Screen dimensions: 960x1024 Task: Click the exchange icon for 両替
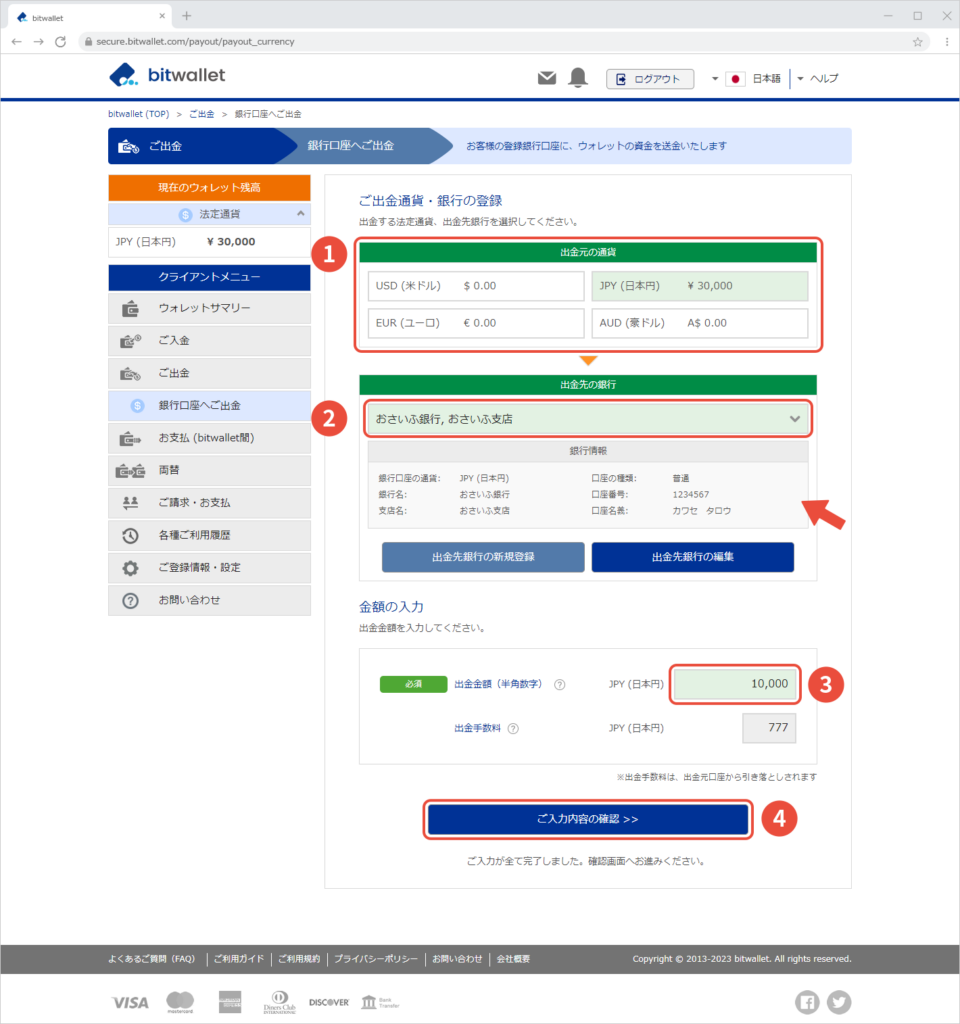131,471
